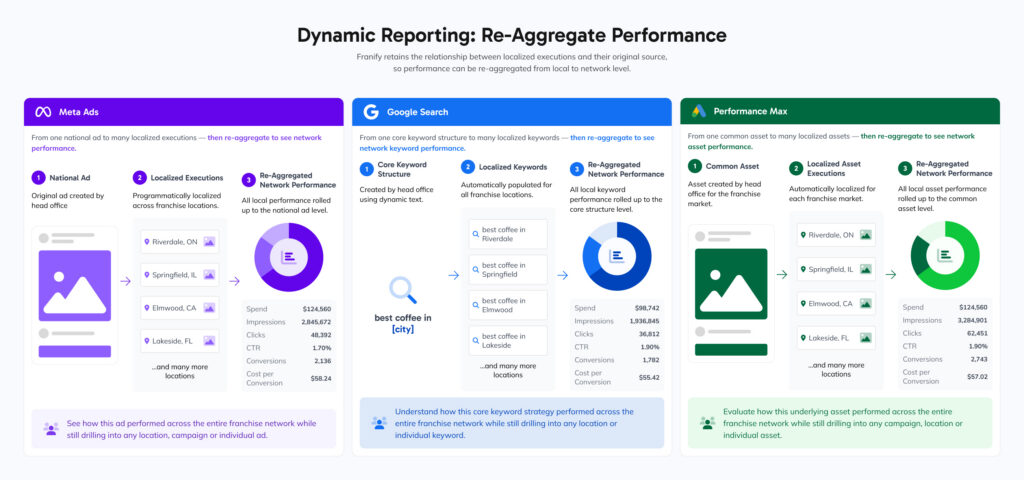Click the 'then re-aggregate to see network performance' purple link
1024x480 pixels.
click(x=176, y=142)
